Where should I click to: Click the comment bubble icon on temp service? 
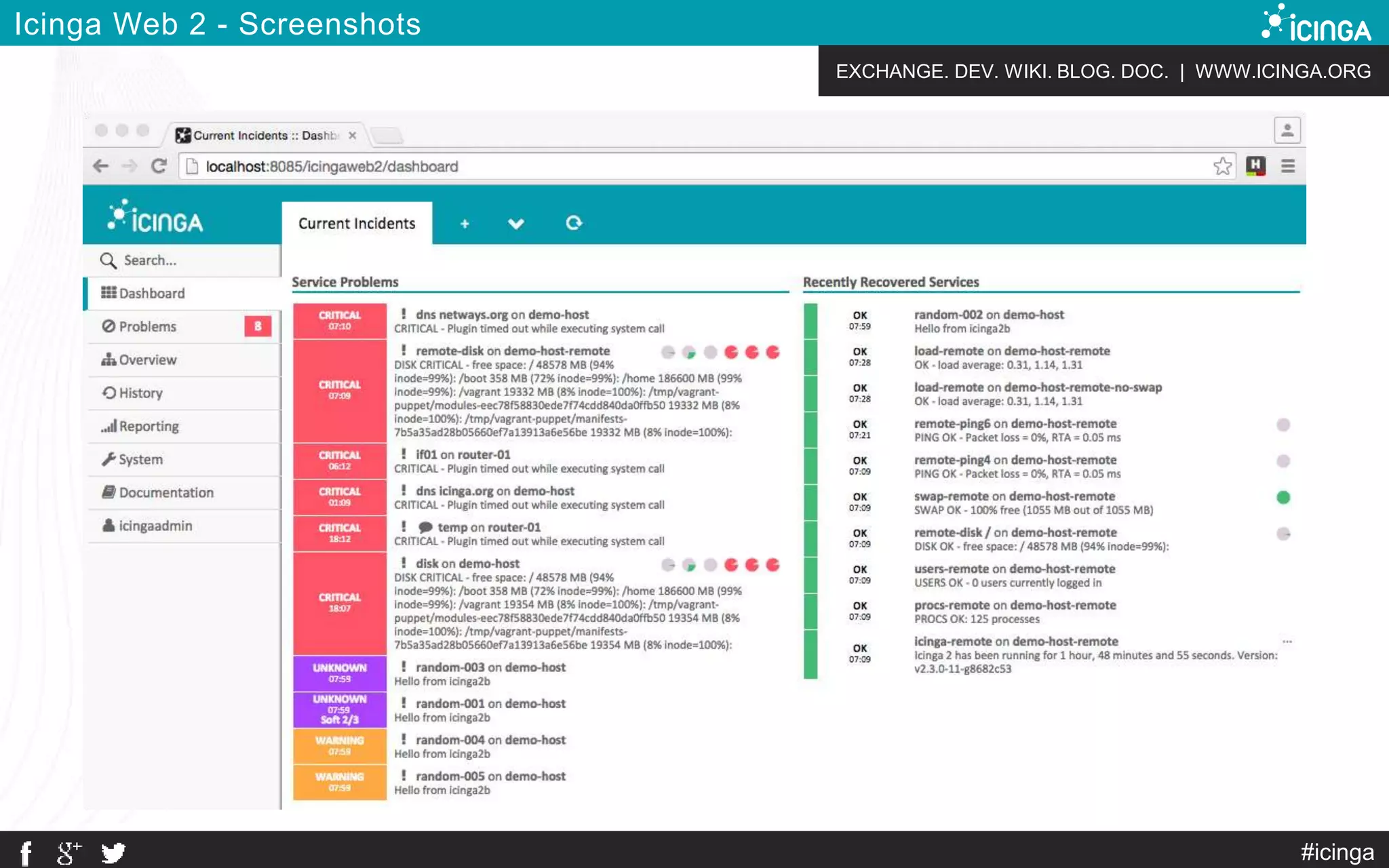[425, 528]
